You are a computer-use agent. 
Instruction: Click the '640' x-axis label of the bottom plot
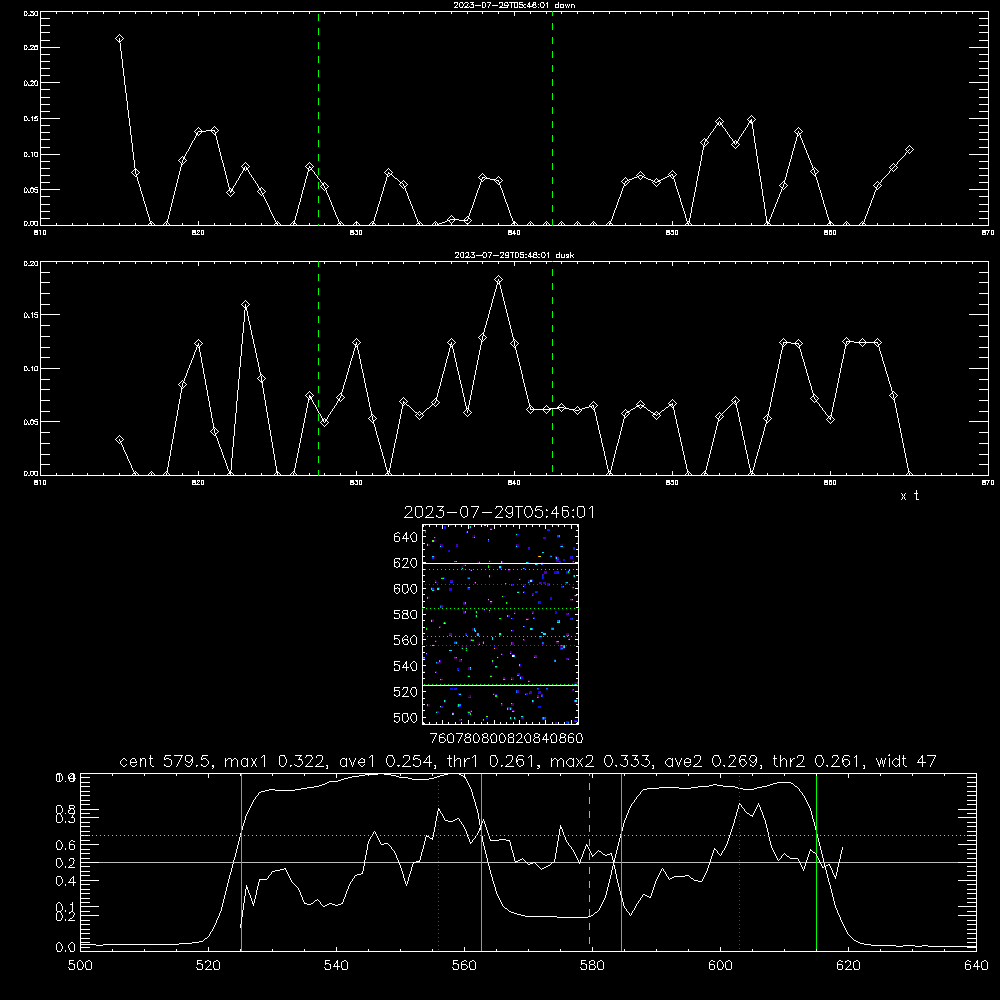pos(976,966)
